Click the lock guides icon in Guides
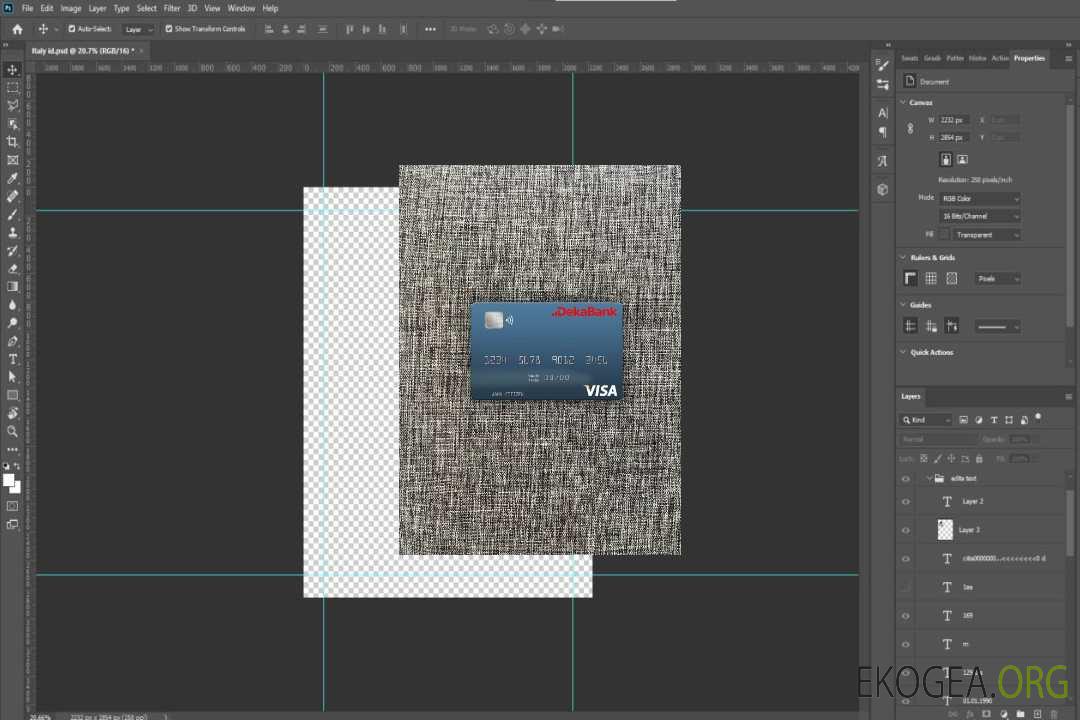 coord(931,326)
